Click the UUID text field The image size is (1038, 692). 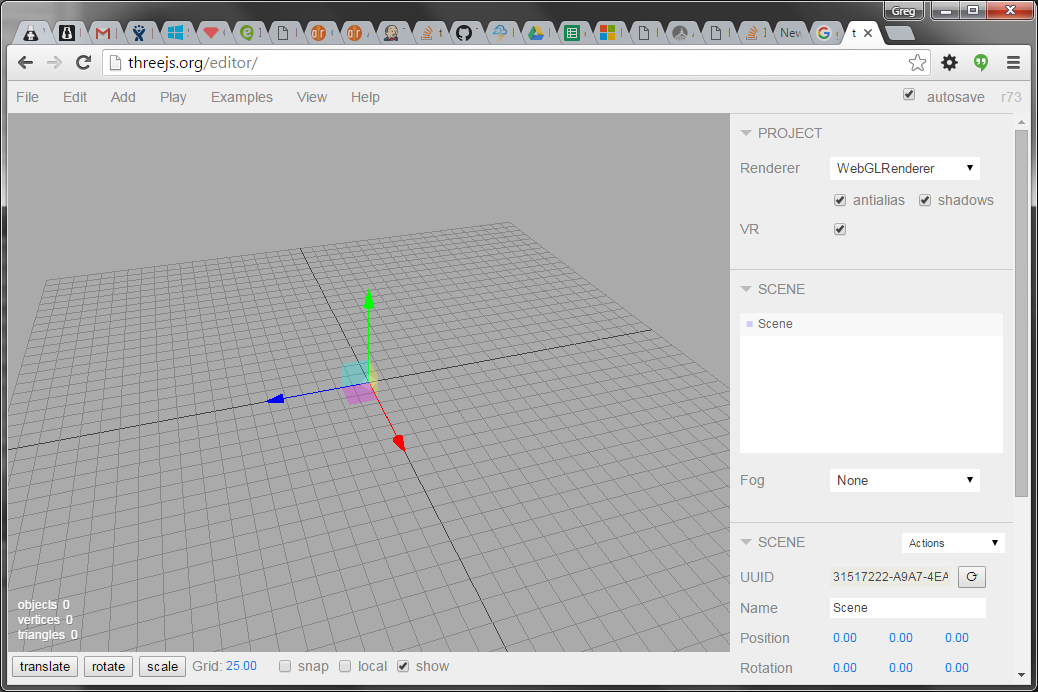[890, 577]
